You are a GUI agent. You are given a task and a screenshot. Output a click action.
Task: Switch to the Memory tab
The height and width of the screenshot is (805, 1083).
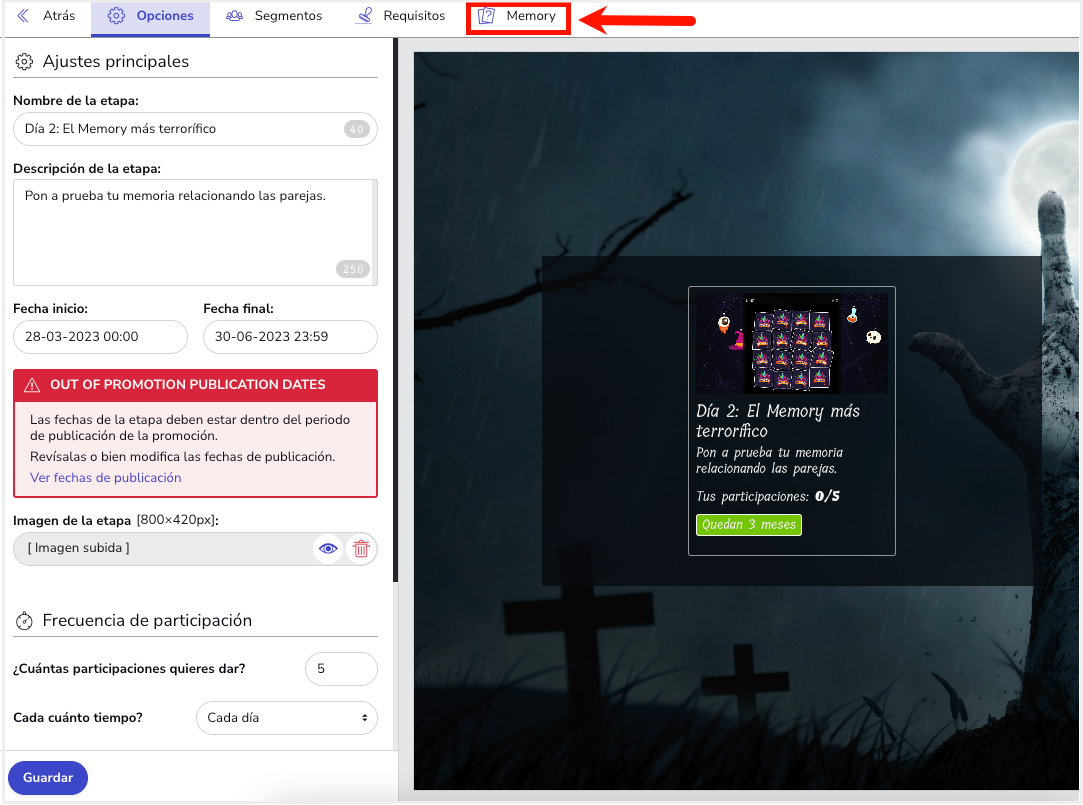coord(517,16)
